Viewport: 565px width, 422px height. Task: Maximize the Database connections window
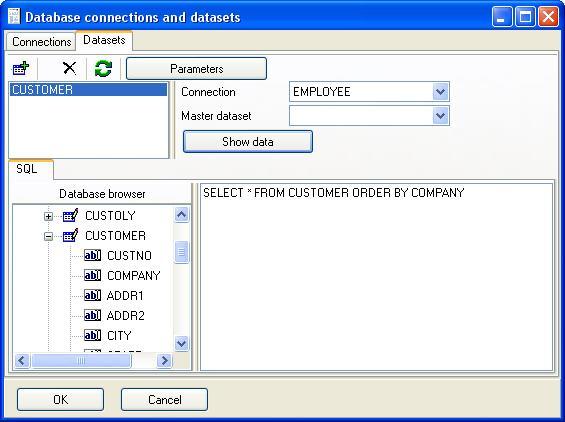pos(525,17)
